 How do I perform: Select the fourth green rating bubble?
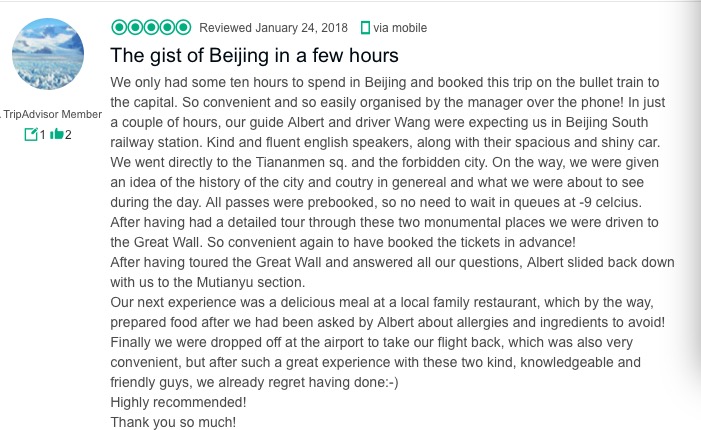coord(166,26)
